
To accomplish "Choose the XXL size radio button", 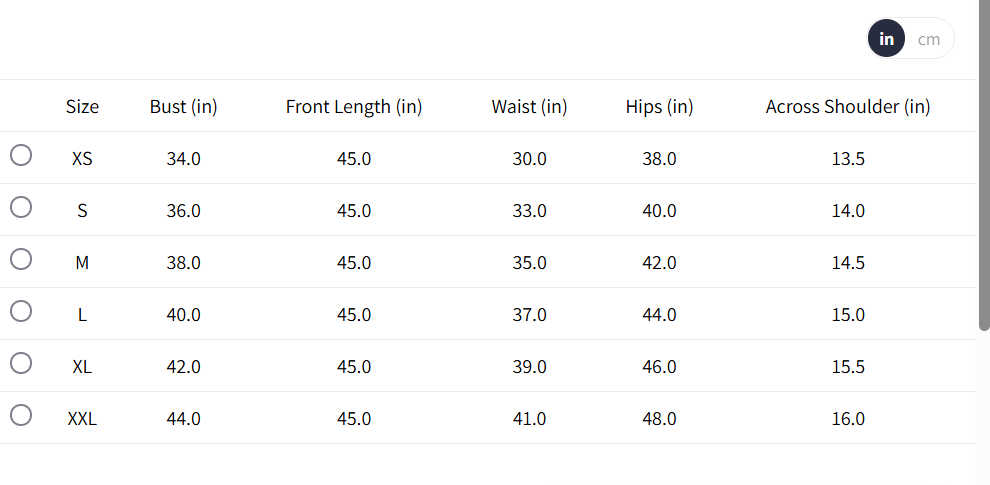I will [21, 415].
